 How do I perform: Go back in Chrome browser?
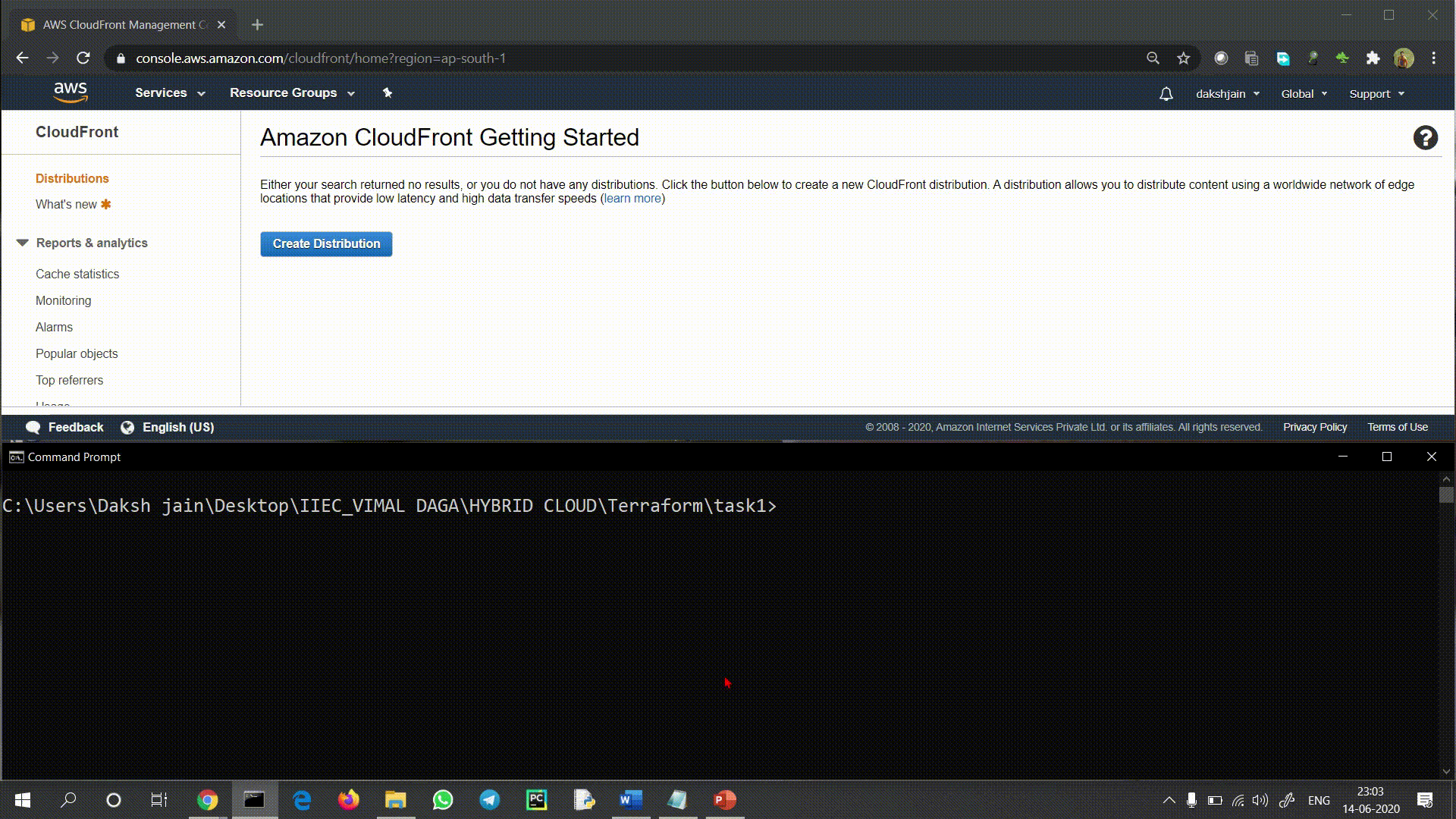[x=22, y=58]
